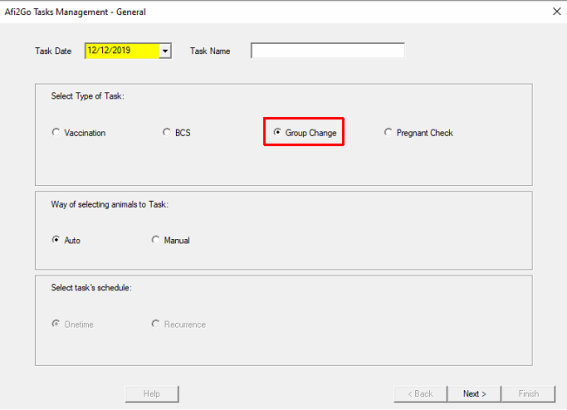Click the Help button

point(152,394)
